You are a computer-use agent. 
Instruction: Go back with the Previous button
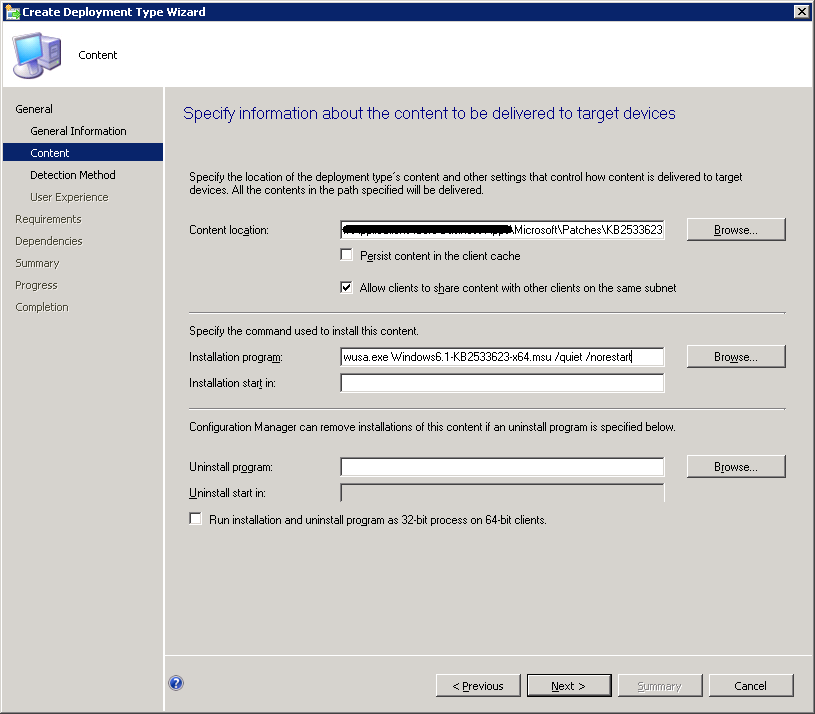(x=478, y=686)
